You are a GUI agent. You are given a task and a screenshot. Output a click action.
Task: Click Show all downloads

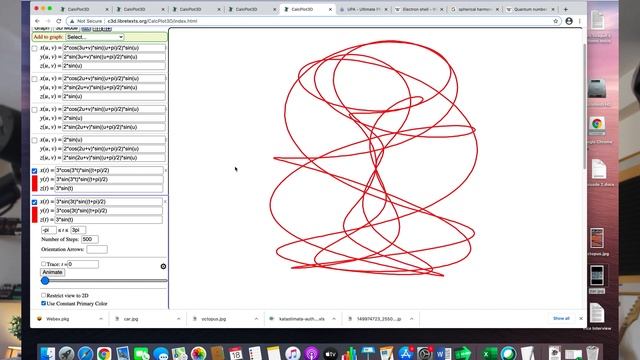click(x=561, y=318)
